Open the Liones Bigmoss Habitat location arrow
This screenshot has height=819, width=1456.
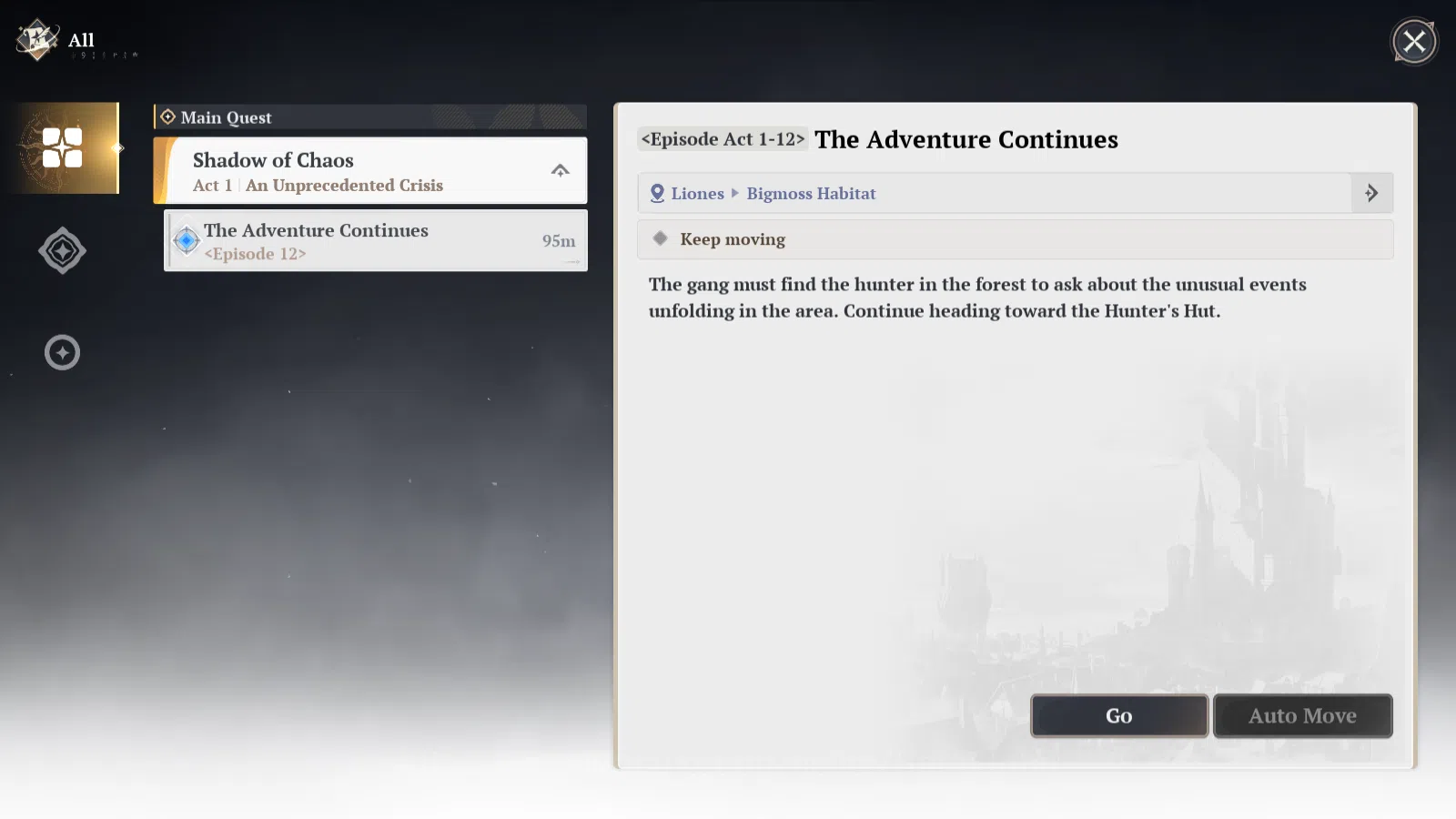click(x=1371, y=193)
